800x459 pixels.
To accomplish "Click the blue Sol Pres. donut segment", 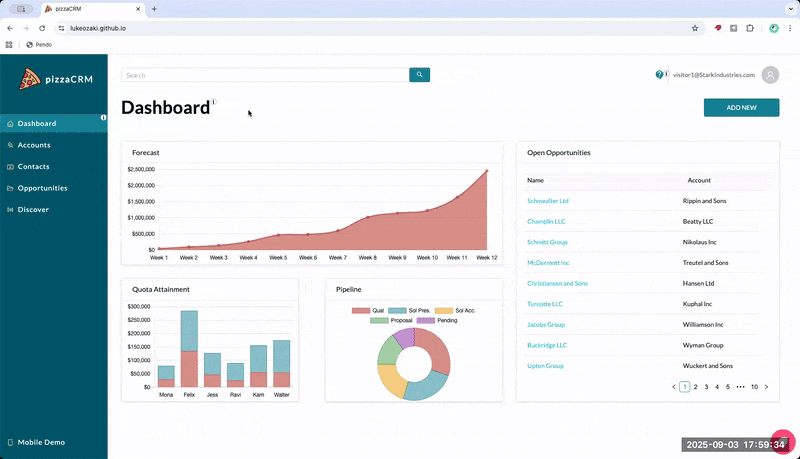I will (428, 386).
